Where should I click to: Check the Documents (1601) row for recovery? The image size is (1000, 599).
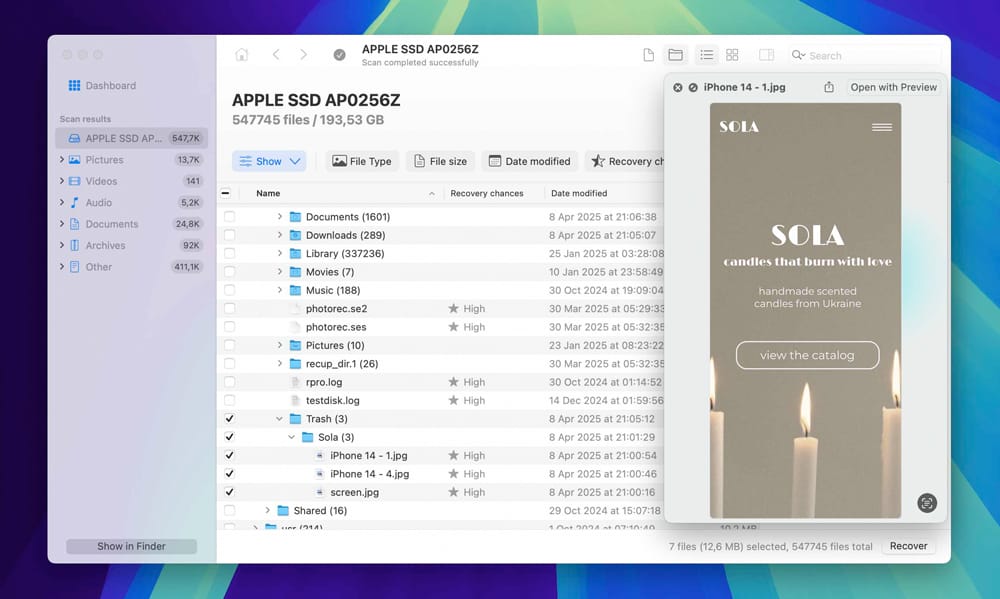(x=229, y=216)
